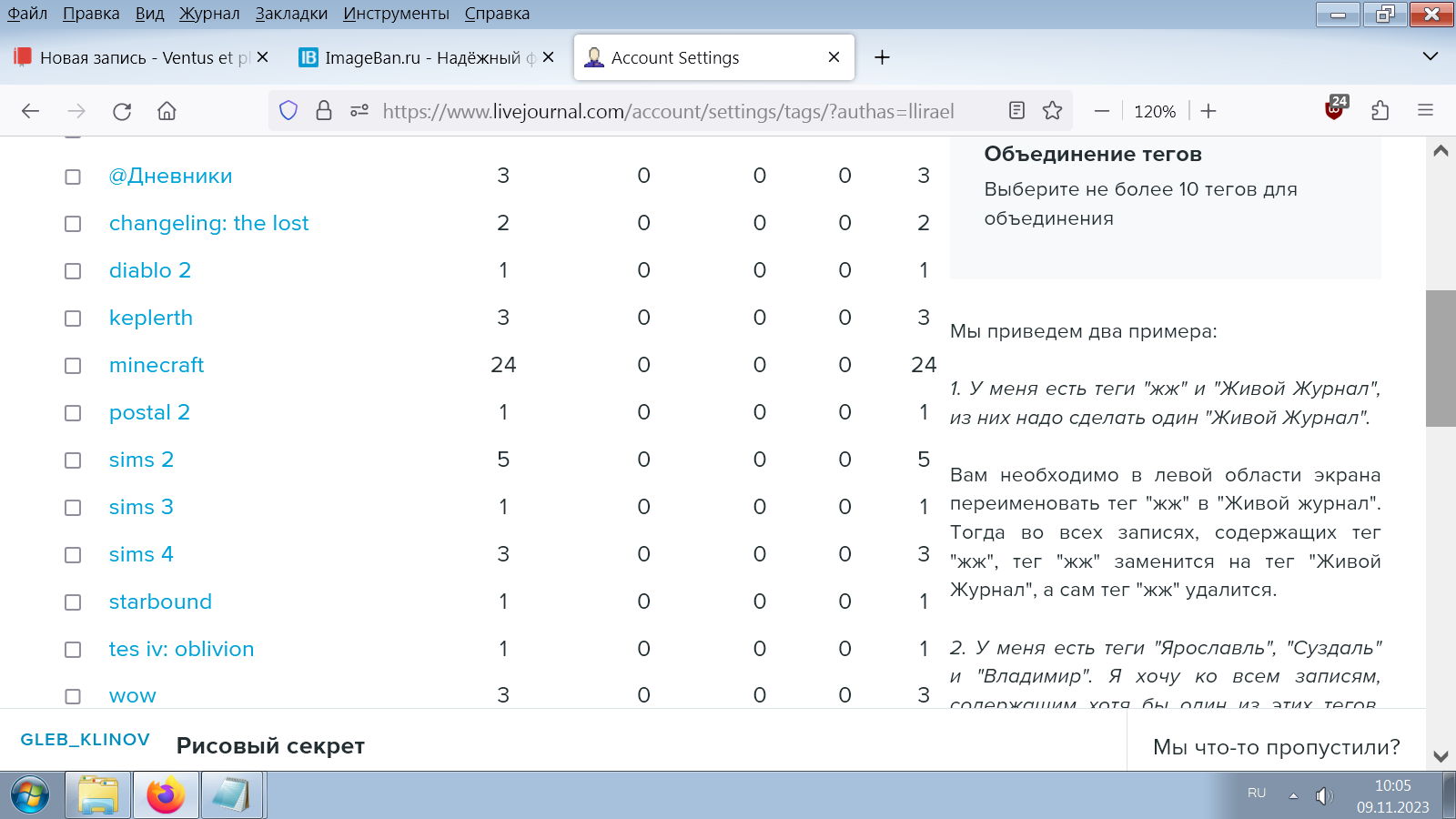1456x819 pixels.
Task: Open uBlock extension with 24 badge
Action: (1335, 109)
